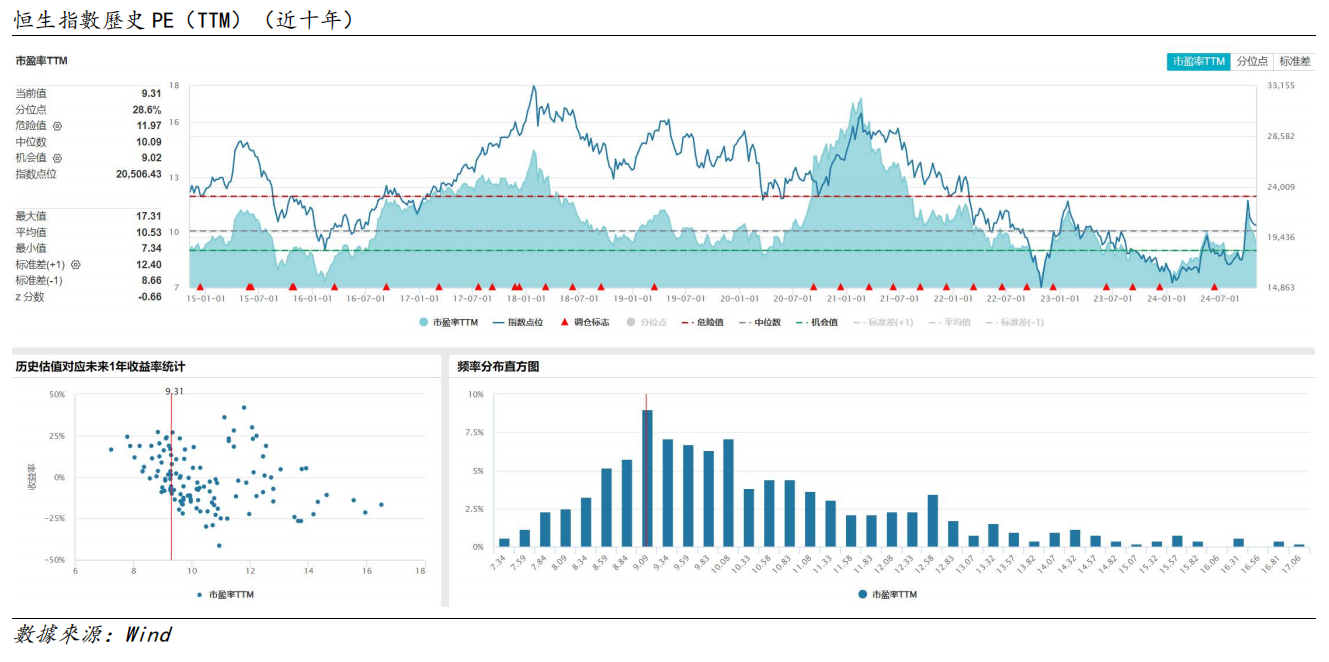Click red rebalance triangle at 15-01-01
Image resolution: width=1329 pixels, height=662 pixels.
[200, 287]
